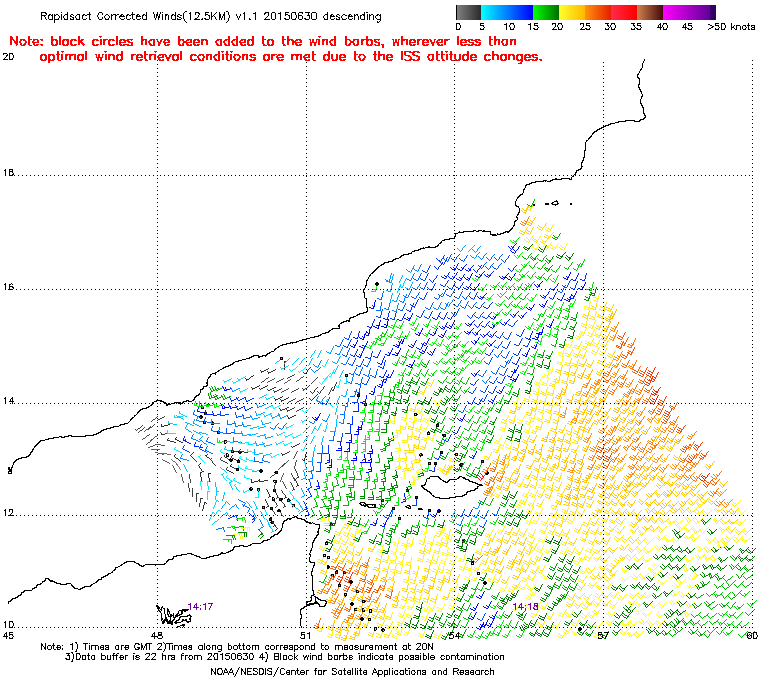
Task: Click the latitude label 10
Action: (x=8, y=625)
